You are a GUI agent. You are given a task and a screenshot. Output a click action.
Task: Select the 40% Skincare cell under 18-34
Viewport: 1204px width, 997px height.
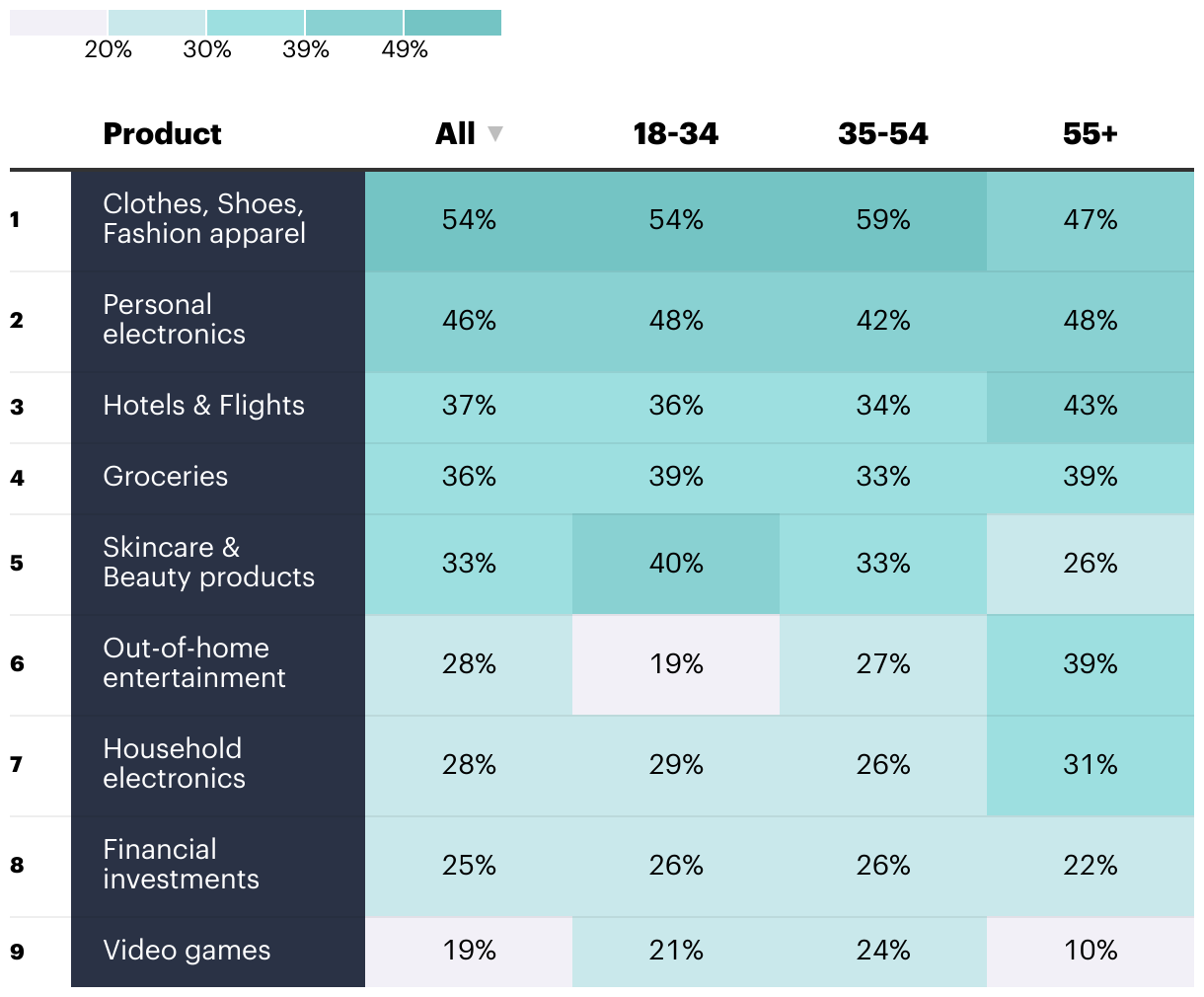point(676,564)
